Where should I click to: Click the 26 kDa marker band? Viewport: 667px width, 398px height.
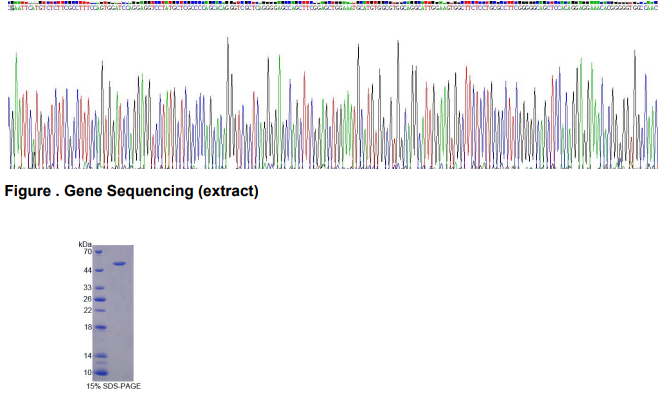[100, 299]
